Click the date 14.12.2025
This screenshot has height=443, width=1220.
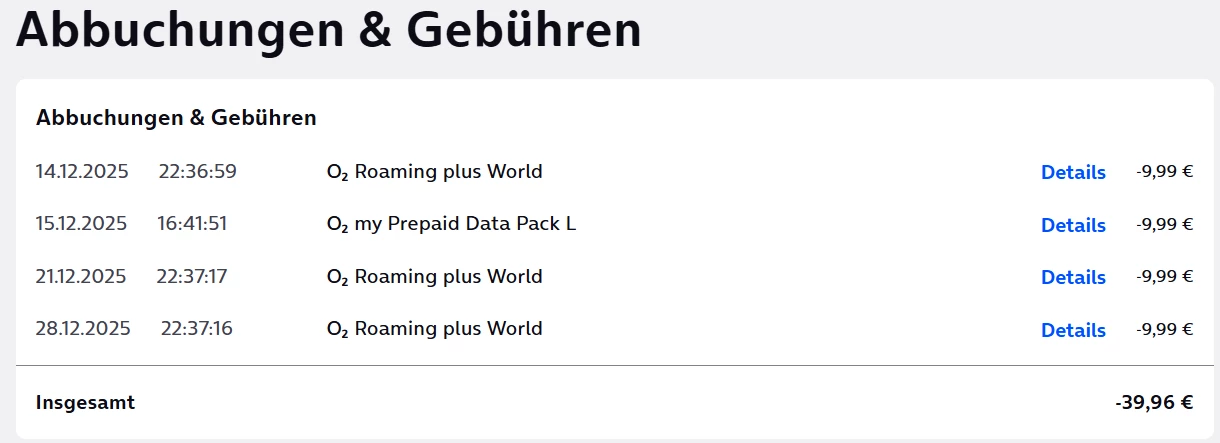pyautogui.click(x=82, y=171)
